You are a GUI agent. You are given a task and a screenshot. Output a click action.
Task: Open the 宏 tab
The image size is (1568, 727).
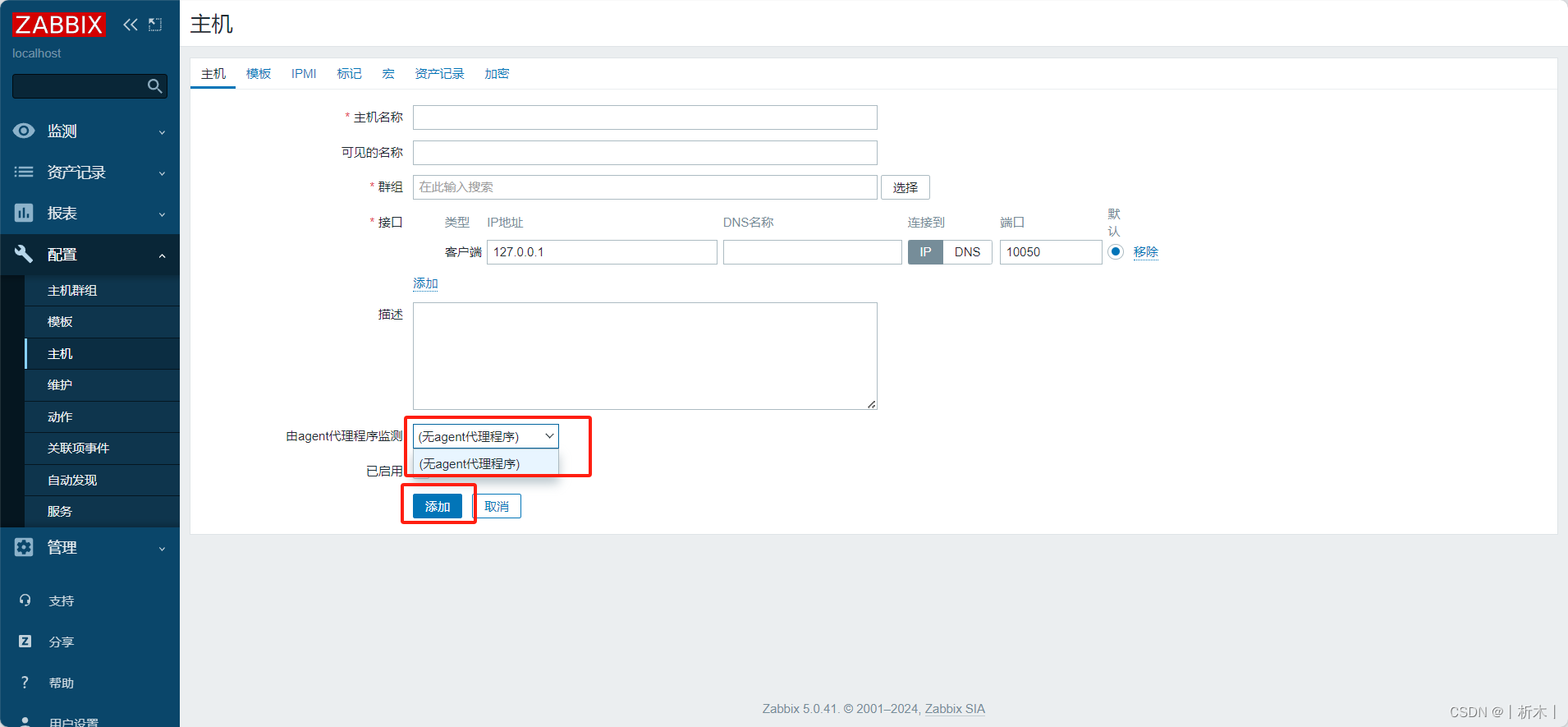coord(388,74)
